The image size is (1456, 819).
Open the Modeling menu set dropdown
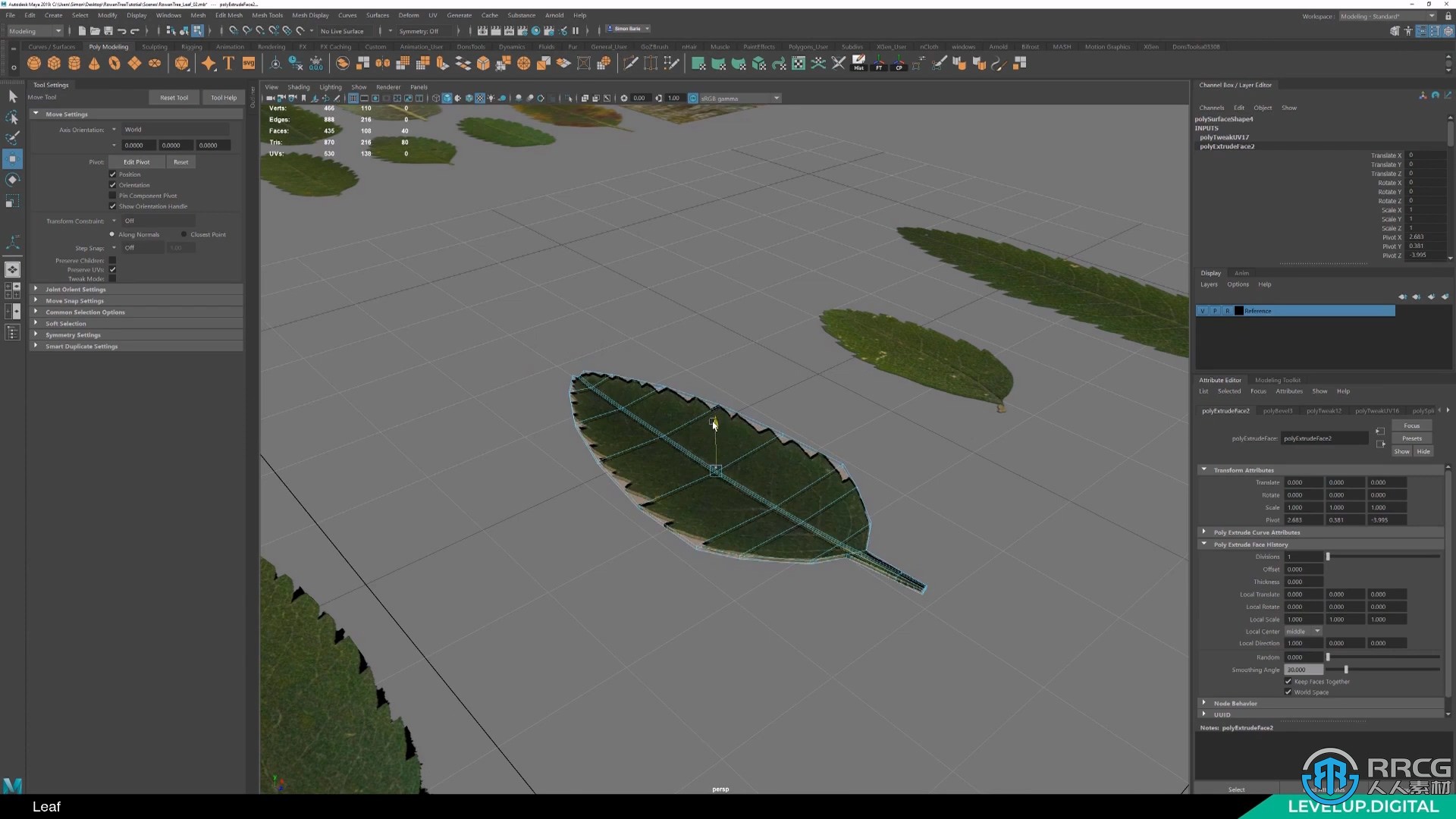point(35,31)
